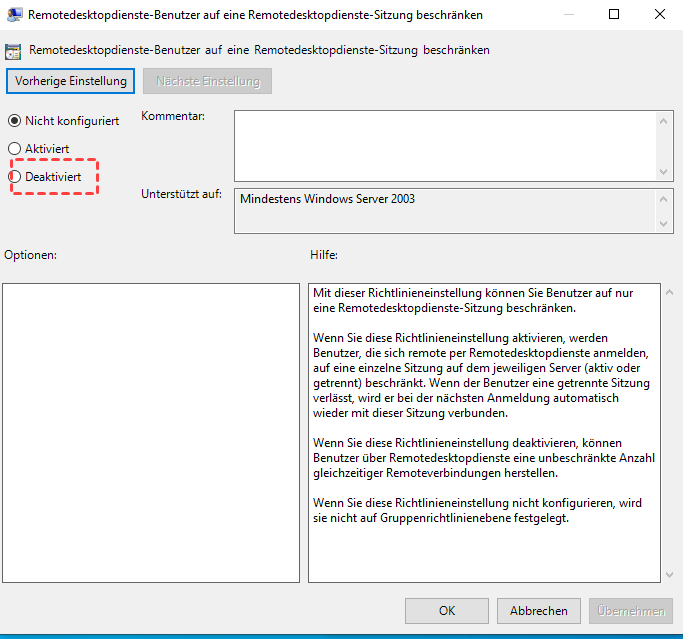Minimize the policy settings window
This screenshot has height=639, width=683.
click(x=569, y=15)
